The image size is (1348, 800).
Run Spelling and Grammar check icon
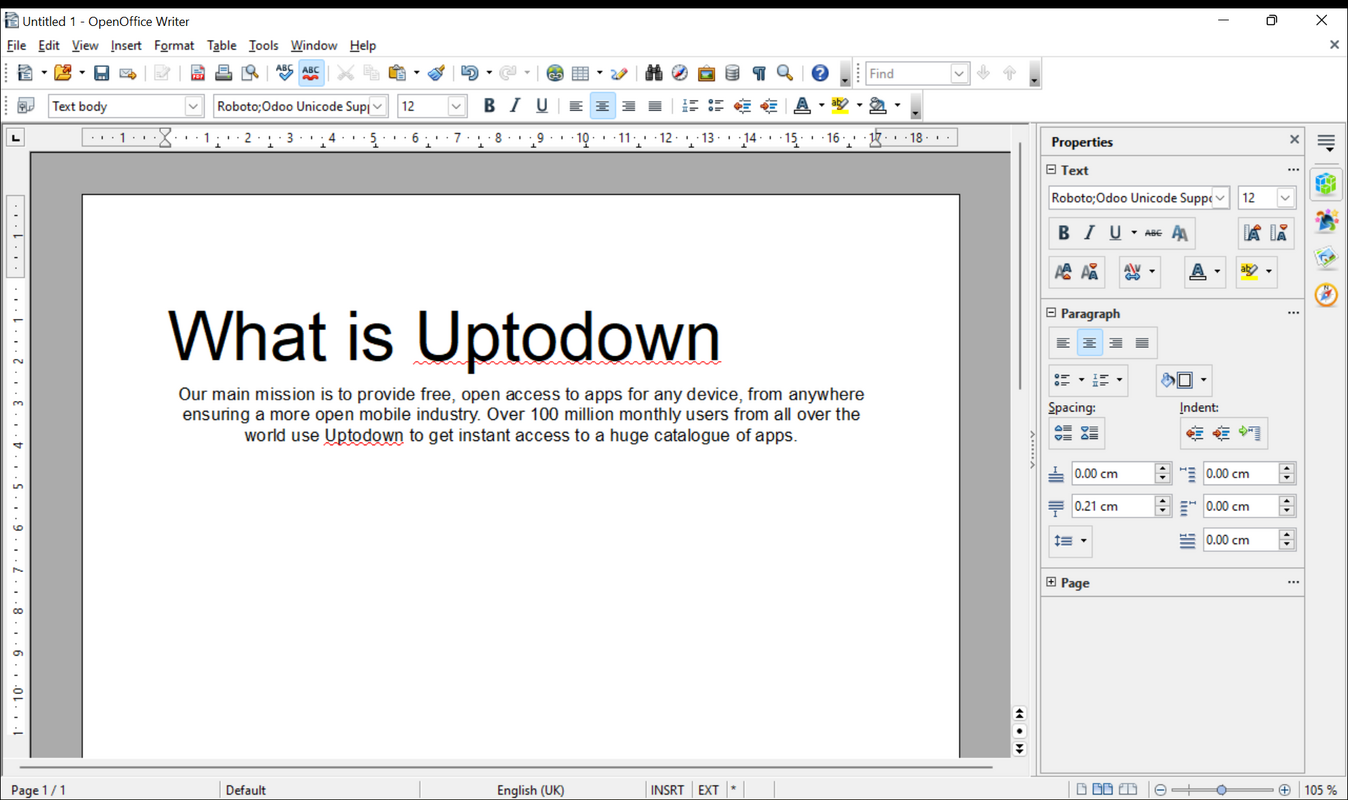point(285,73)
